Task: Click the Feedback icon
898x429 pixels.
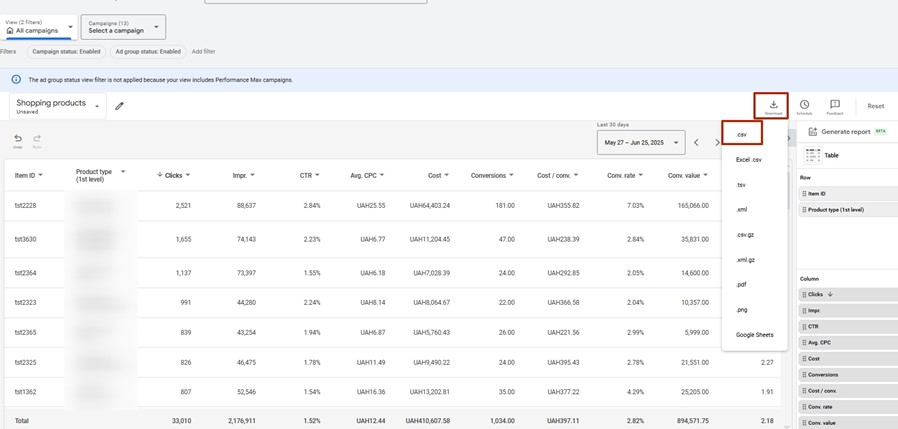Action: coord(835,105)
